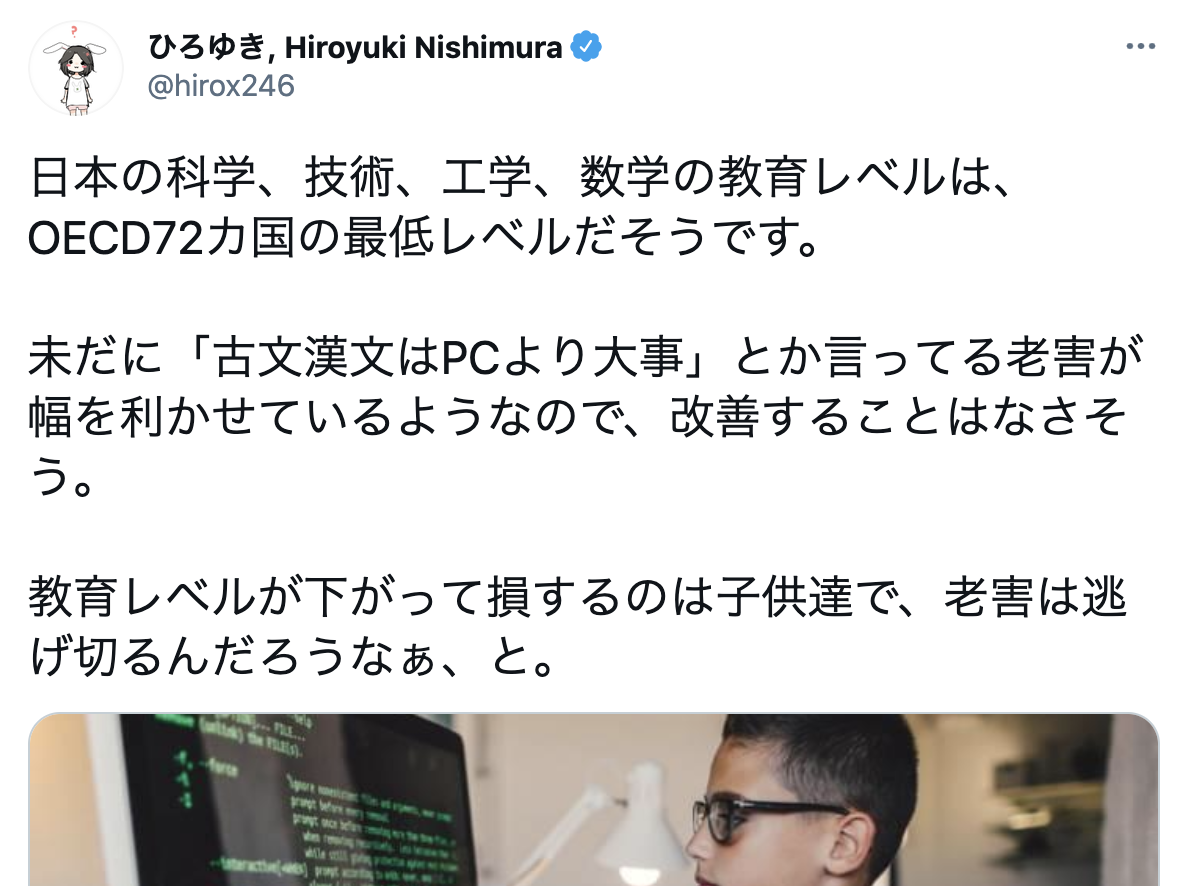Viewport: 1190px width, 886px height.
Task: Select the line OECD72カ国の最低レベルだそうです
Action: (x=425, y=237)
